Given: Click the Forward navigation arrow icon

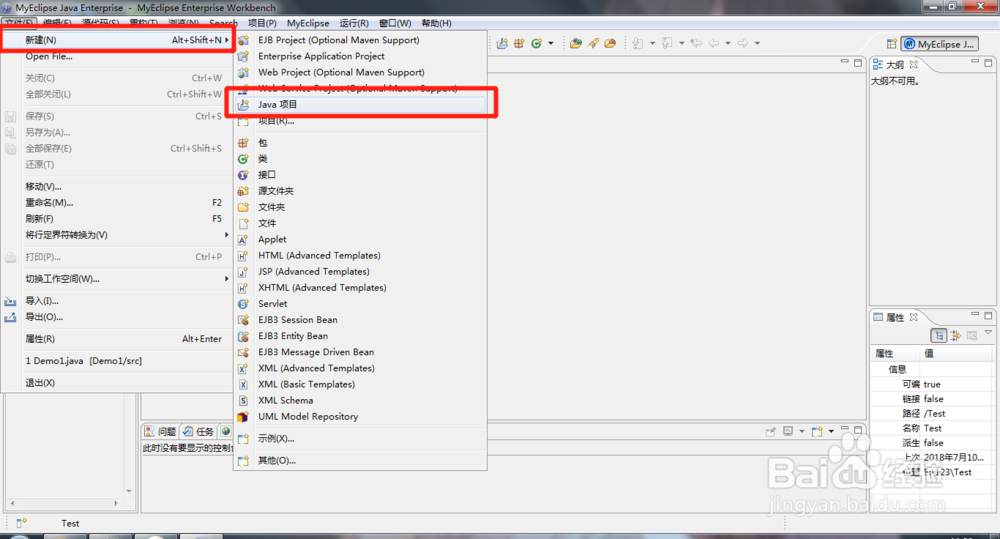Looking at the screenshot, I should (x=743, y=43).
